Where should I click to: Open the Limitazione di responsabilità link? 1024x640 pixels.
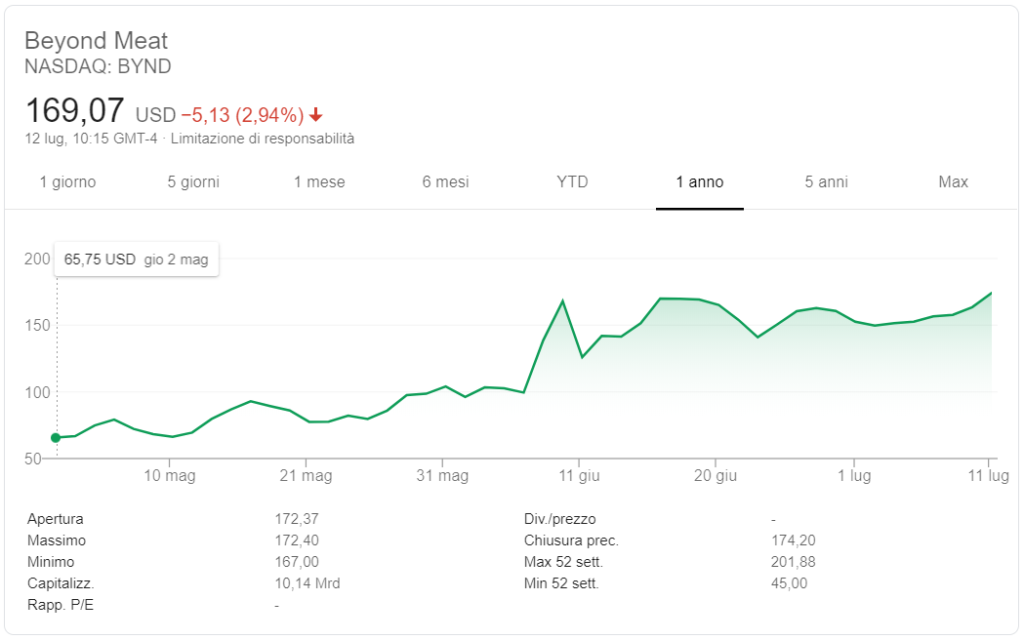263,138
